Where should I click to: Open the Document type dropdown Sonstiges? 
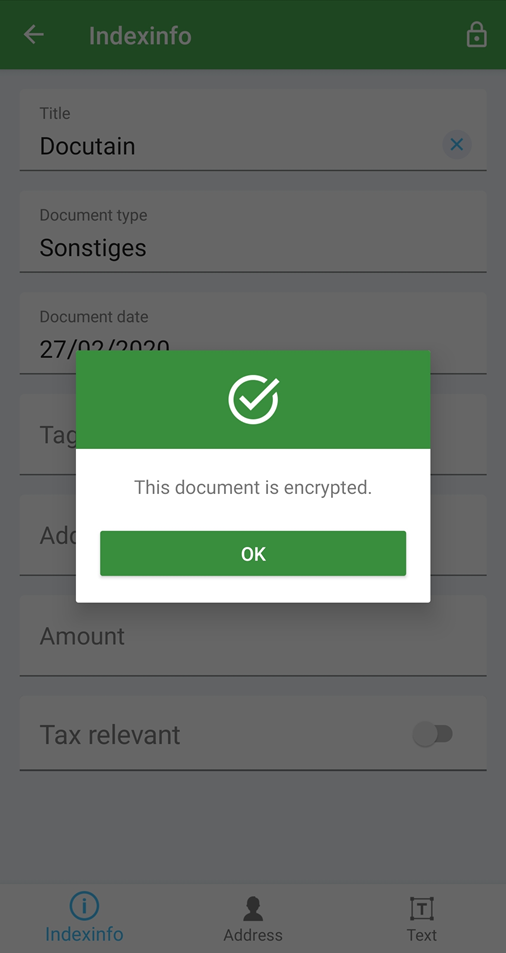coord(253,232)
